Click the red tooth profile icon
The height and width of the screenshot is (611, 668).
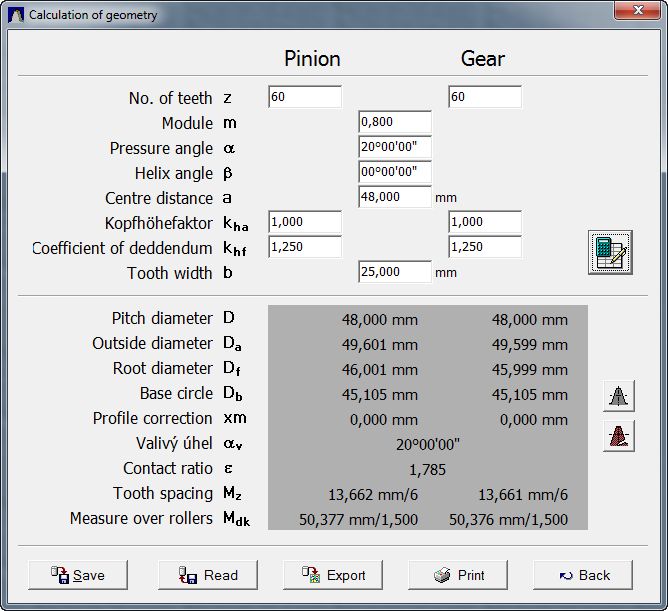click(x=619, y=436)
